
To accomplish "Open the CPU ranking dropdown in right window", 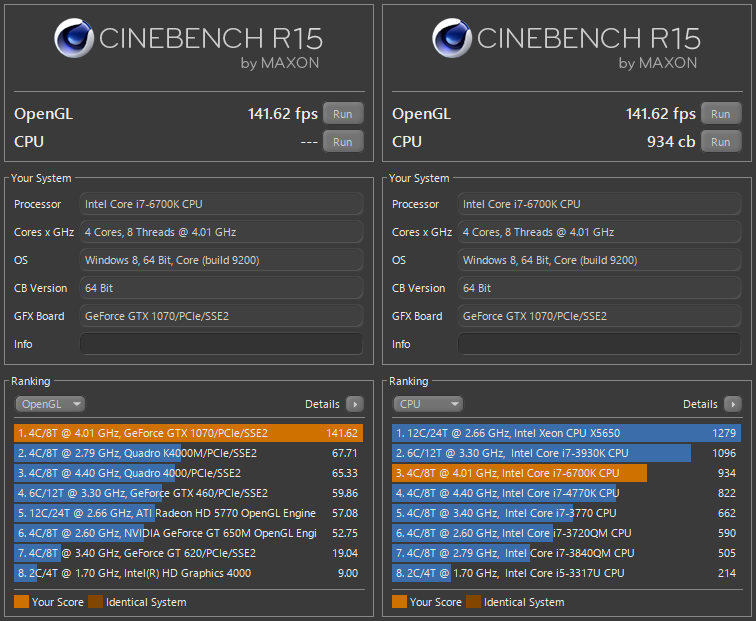I will 428,404.
